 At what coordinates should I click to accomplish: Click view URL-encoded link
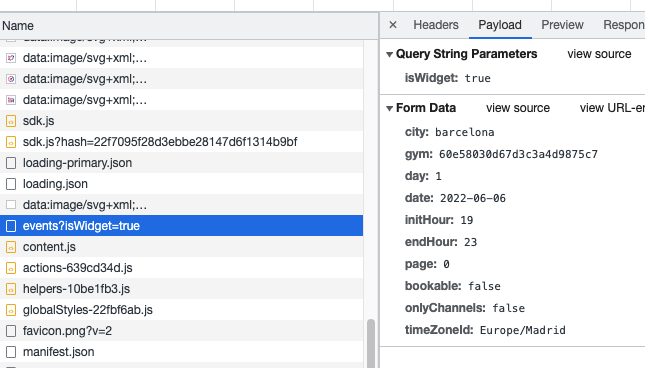[x=612, y=108]
